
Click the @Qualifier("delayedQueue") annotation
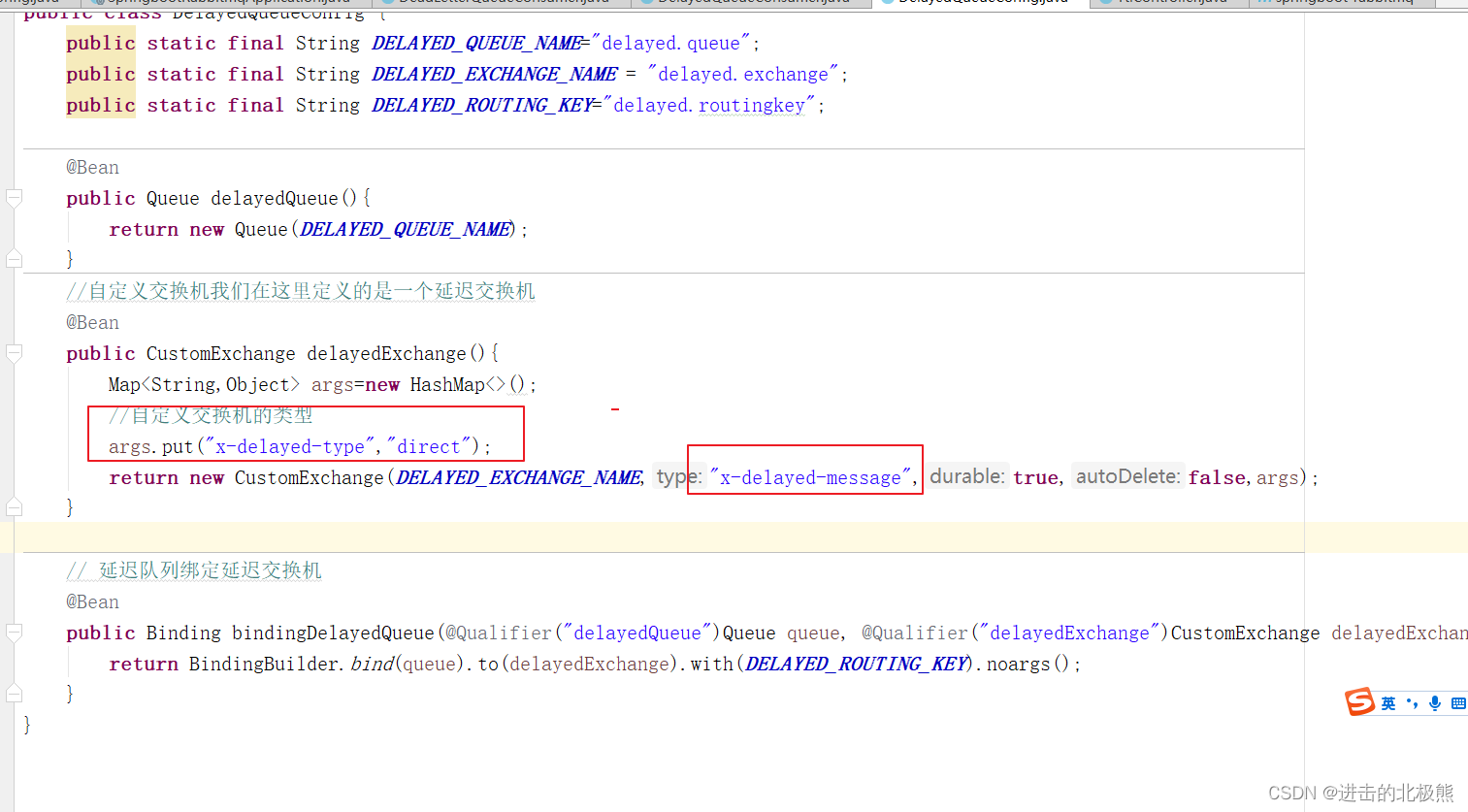click(x=582, y=633)
